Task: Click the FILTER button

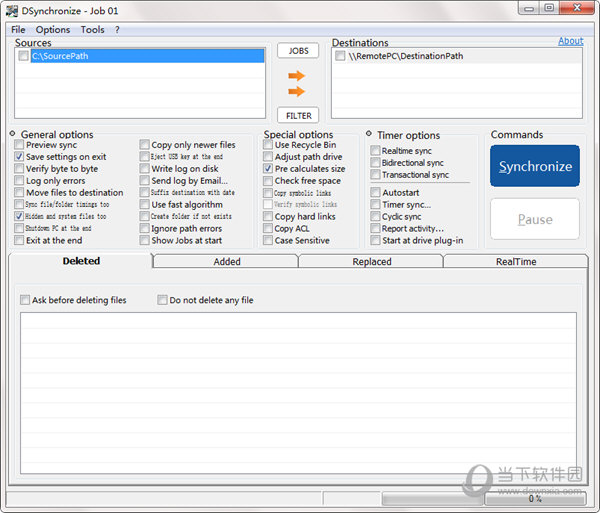Action: 298,116
